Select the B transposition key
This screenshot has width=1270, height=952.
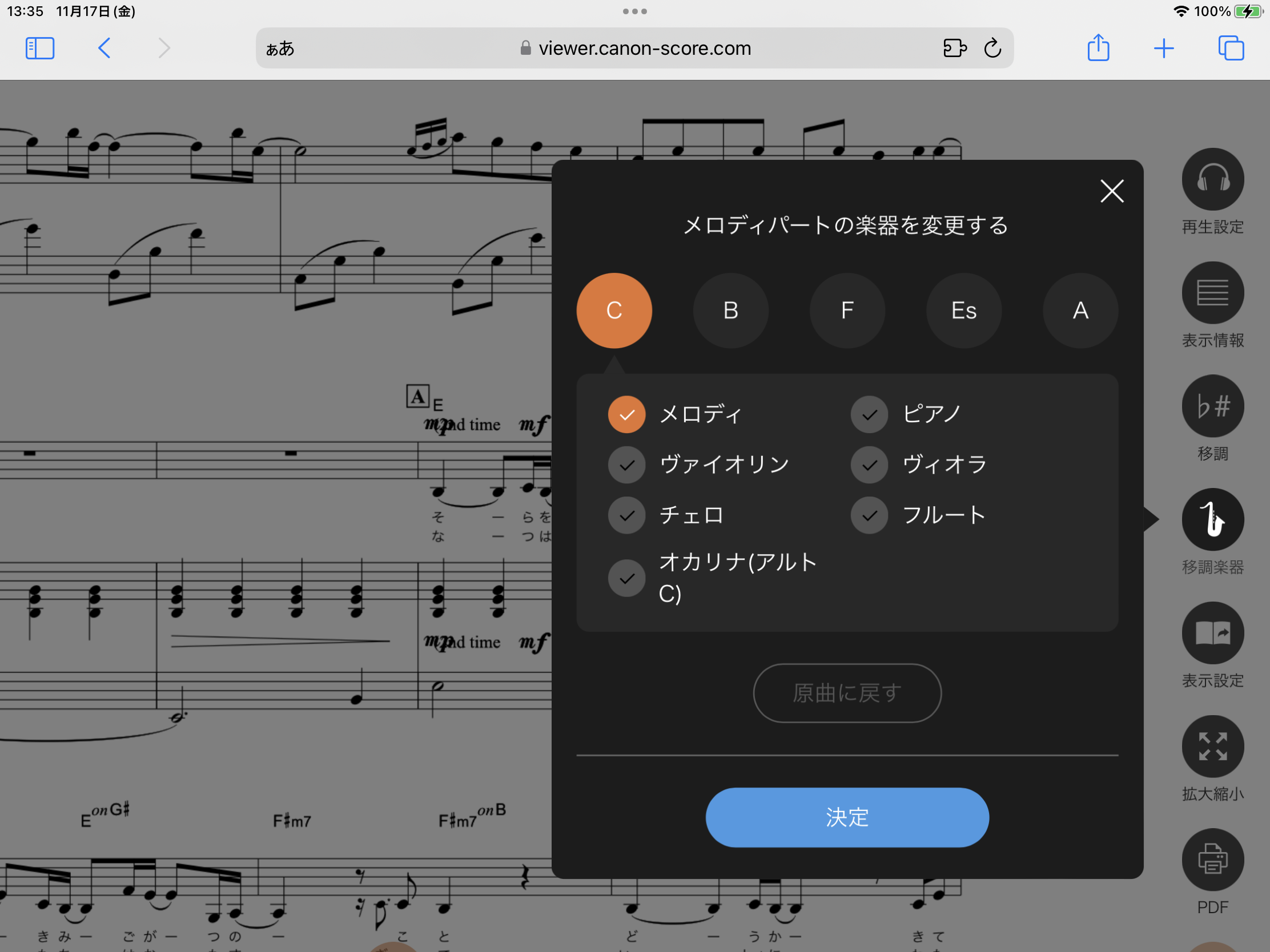(731, 310)
